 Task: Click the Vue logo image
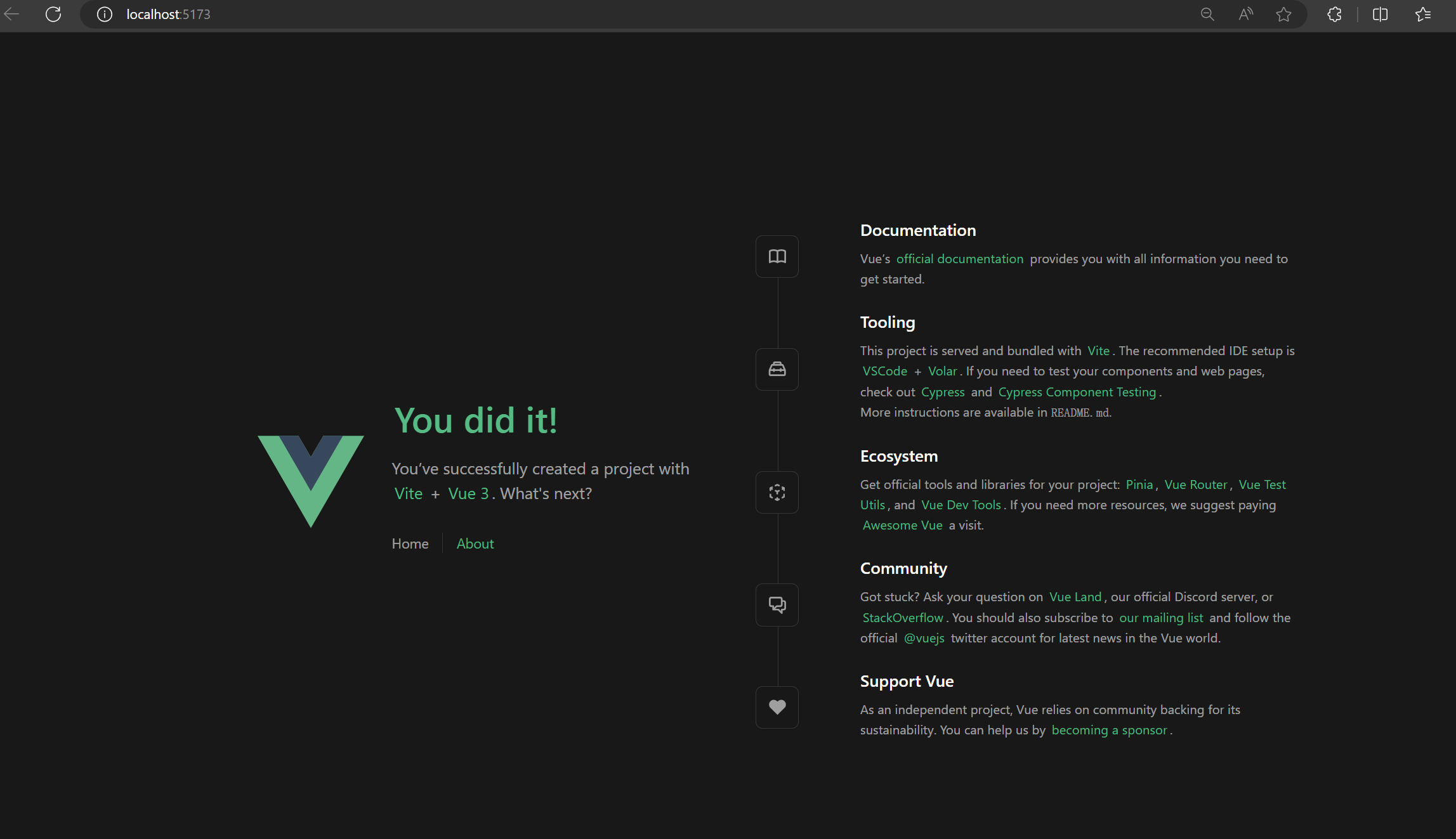pos(310,481)
